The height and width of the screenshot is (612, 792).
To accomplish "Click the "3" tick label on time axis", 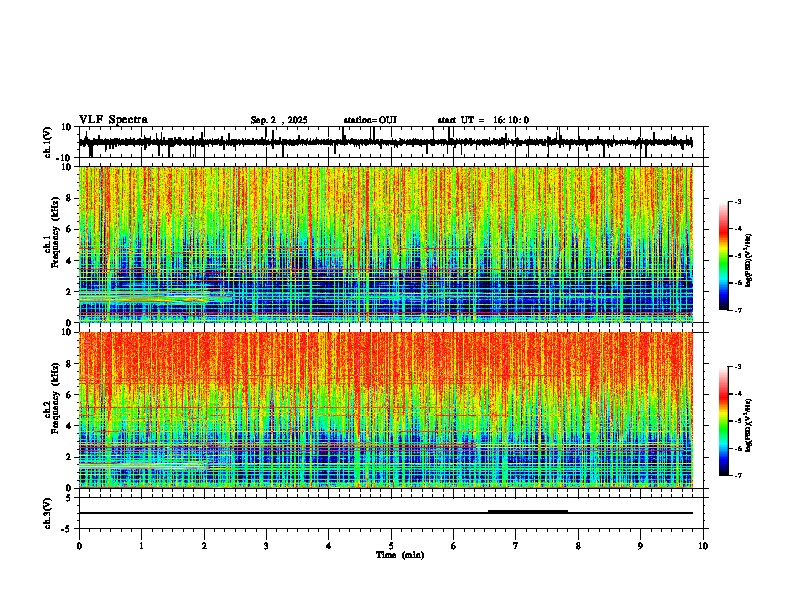I will 266,546.
